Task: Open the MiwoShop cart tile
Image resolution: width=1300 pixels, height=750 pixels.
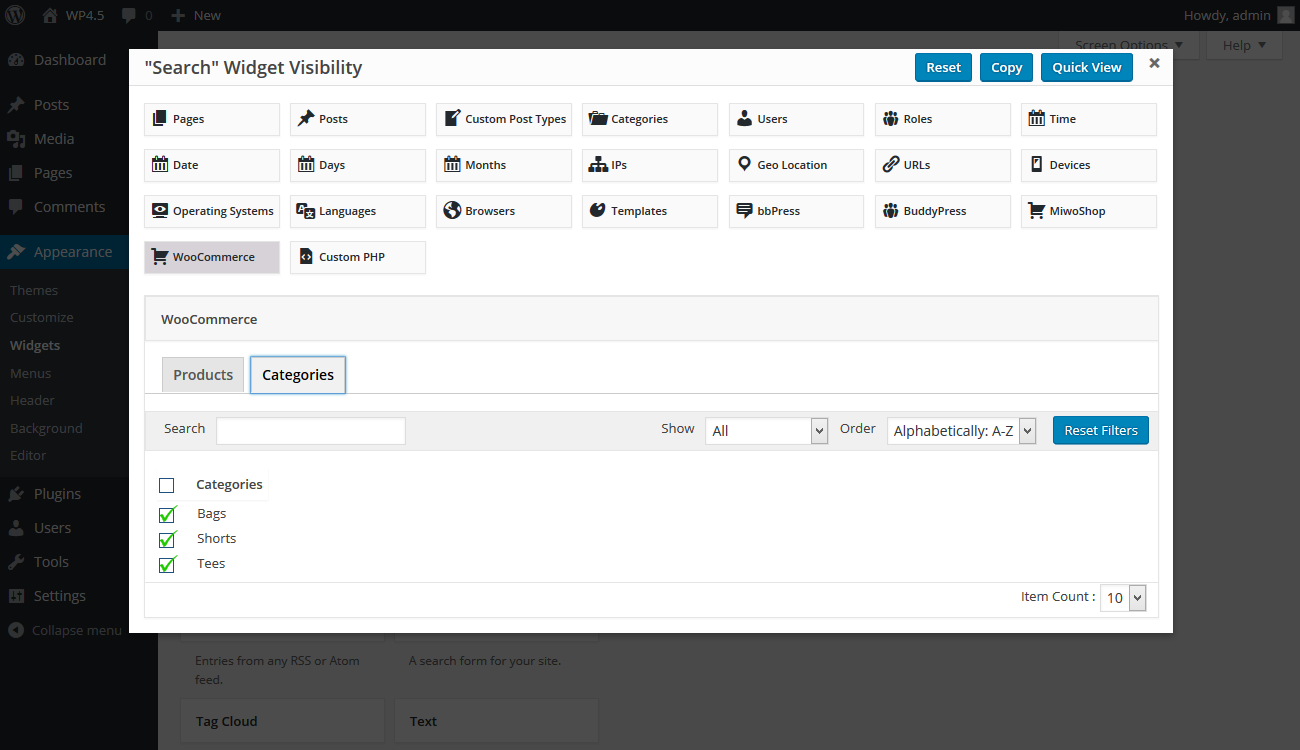Action: (x=1089, y=211)
